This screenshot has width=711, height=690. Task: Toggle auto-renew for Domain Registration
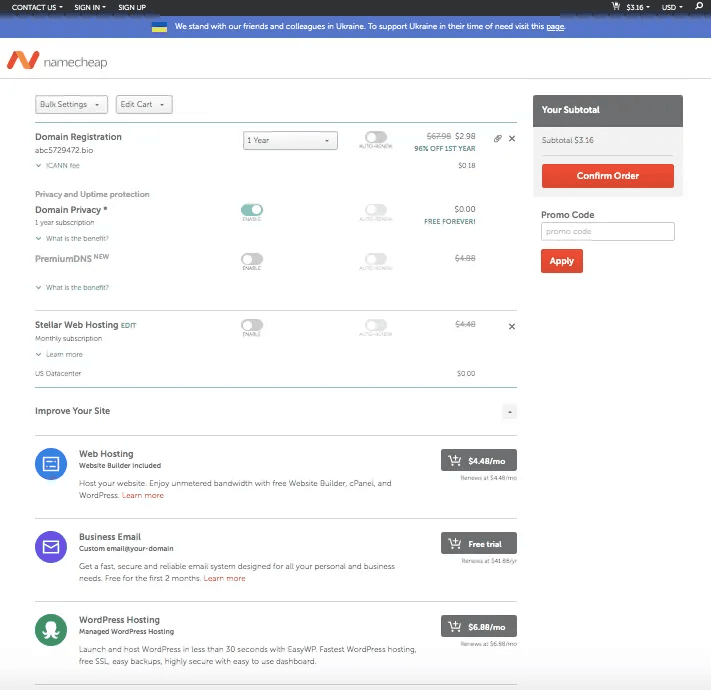tap(376, 137)
